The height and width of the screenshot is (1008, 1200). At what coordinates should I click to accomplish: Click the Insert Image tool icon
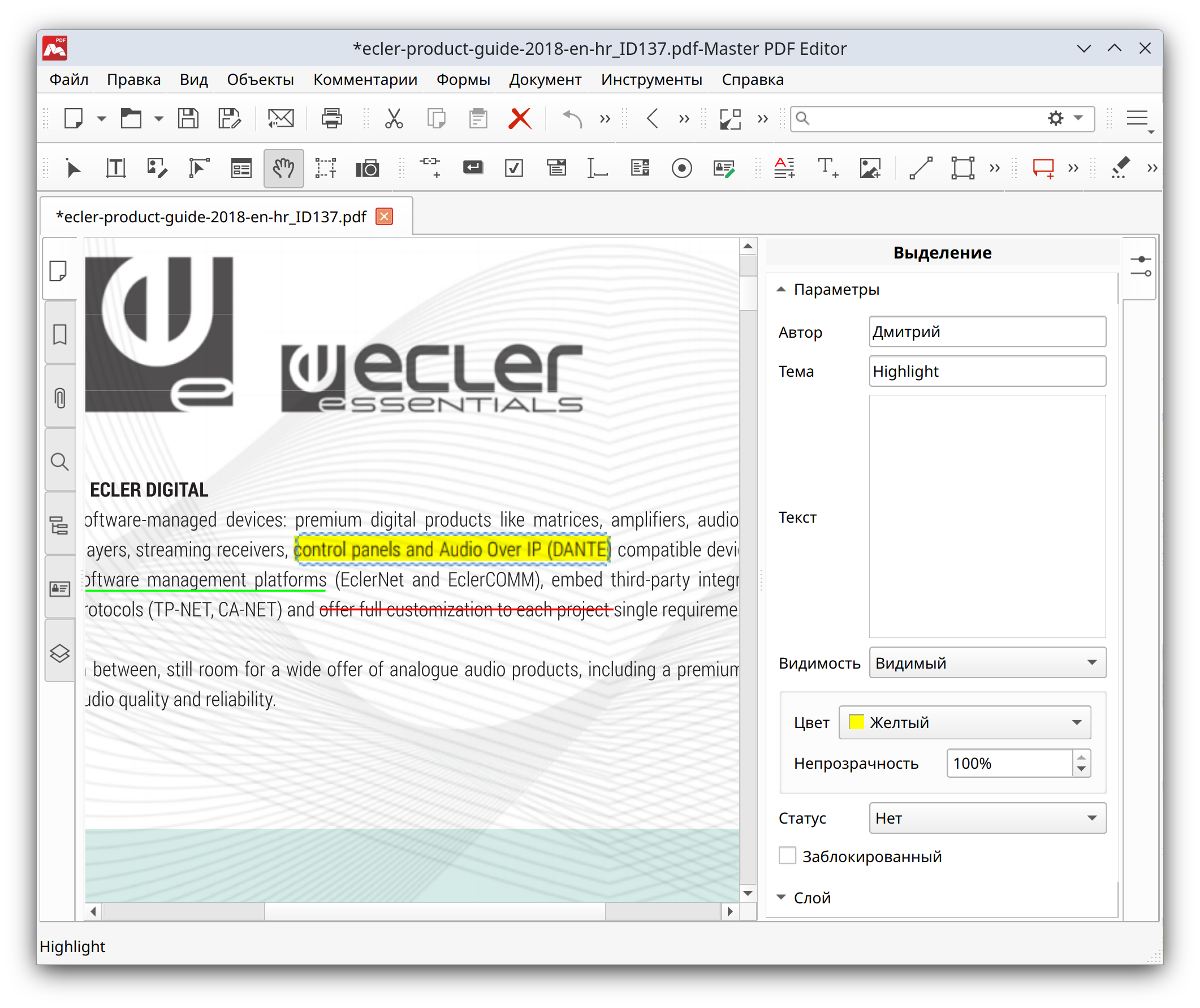[x=870, y=168]
